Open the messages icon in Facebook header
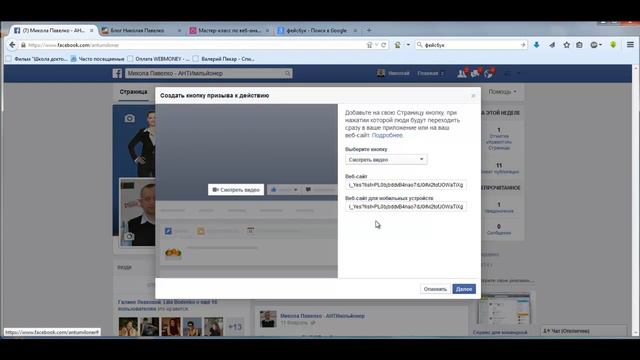The height and width of the screenshot is (360, 640). pos(475,73)
